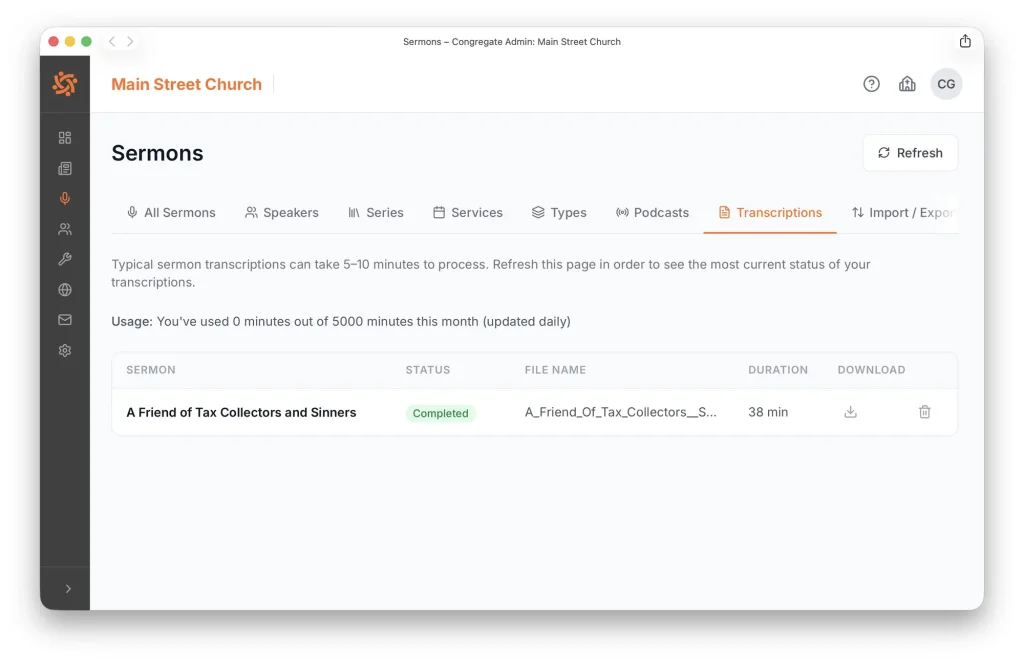Viewport: 1024px width, 663px height.
Task: Click the Main Street Church title link
Action: (x=186, y=84)
